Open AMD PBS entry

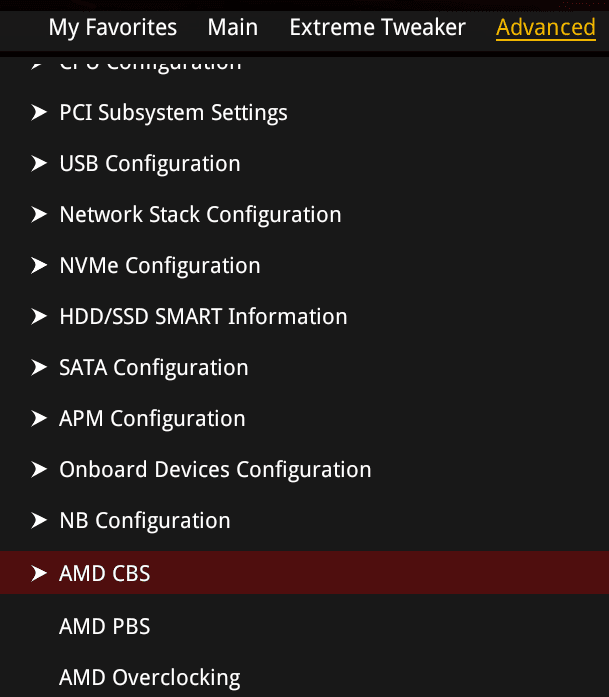104,626
